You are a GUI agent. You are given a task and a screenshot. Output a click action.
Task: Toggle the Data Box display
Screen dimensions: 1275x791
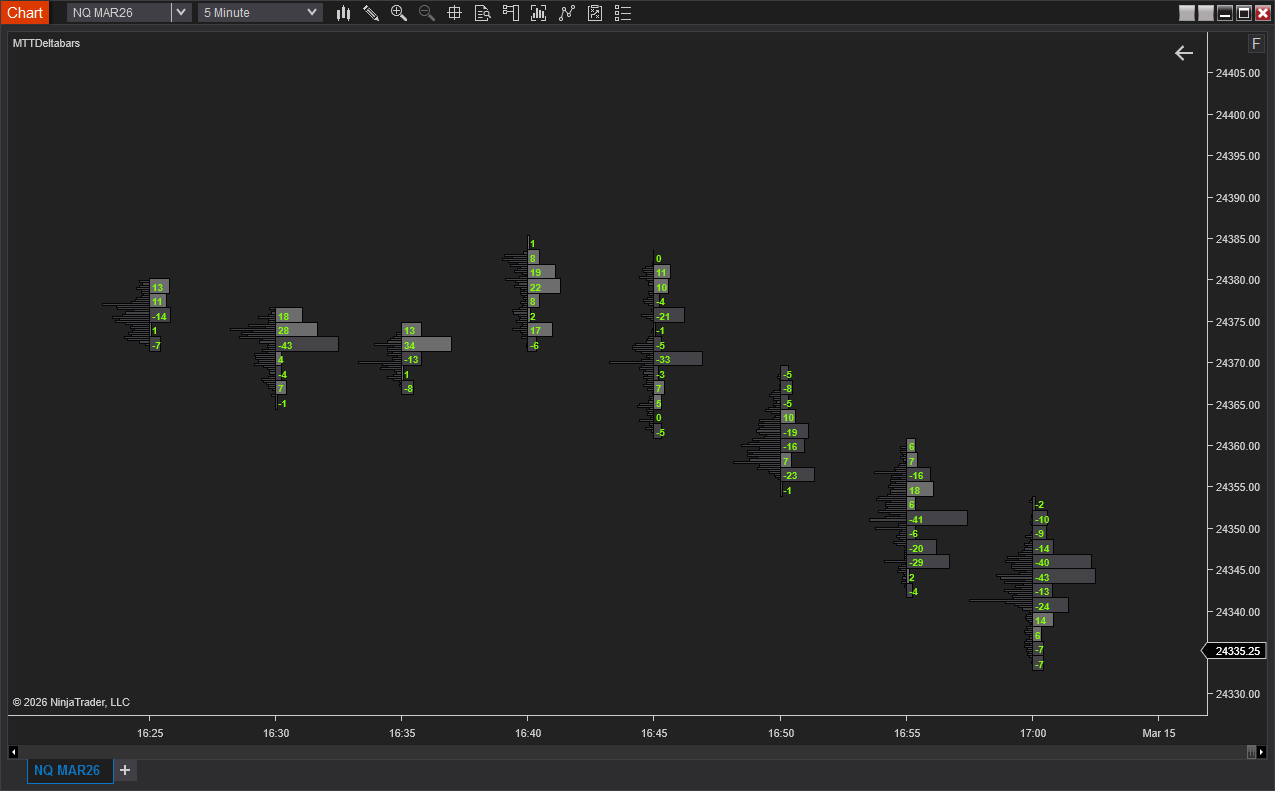pyautogui.click(x=483, y=13)
